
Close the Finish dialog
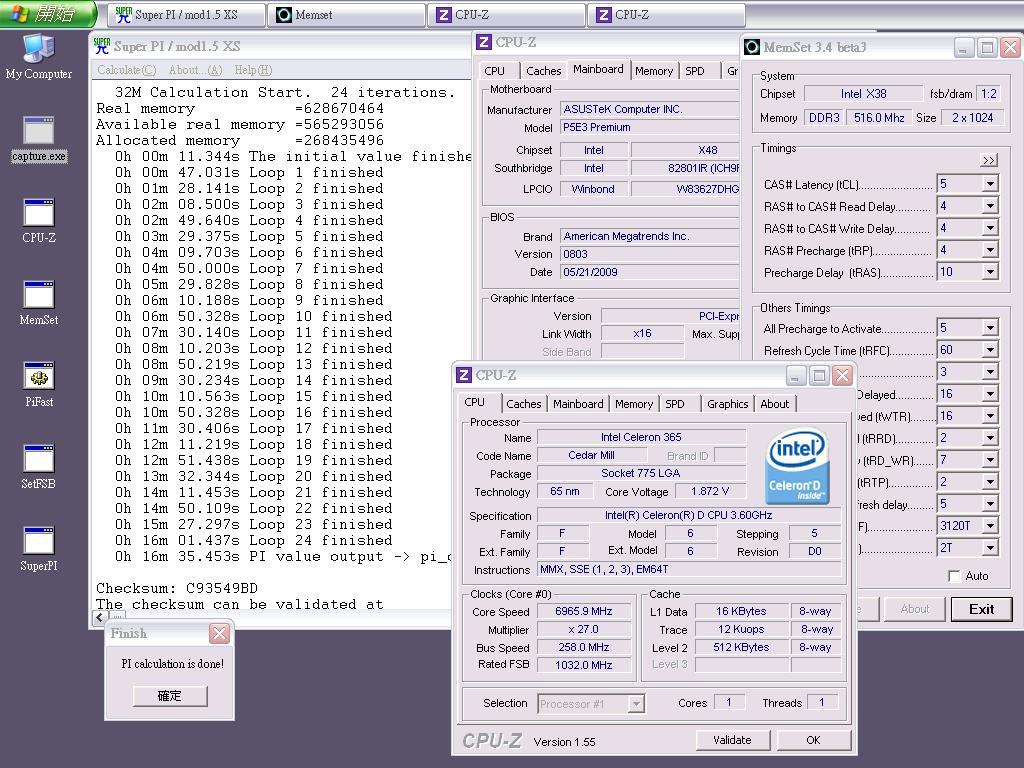click(219, 633)
